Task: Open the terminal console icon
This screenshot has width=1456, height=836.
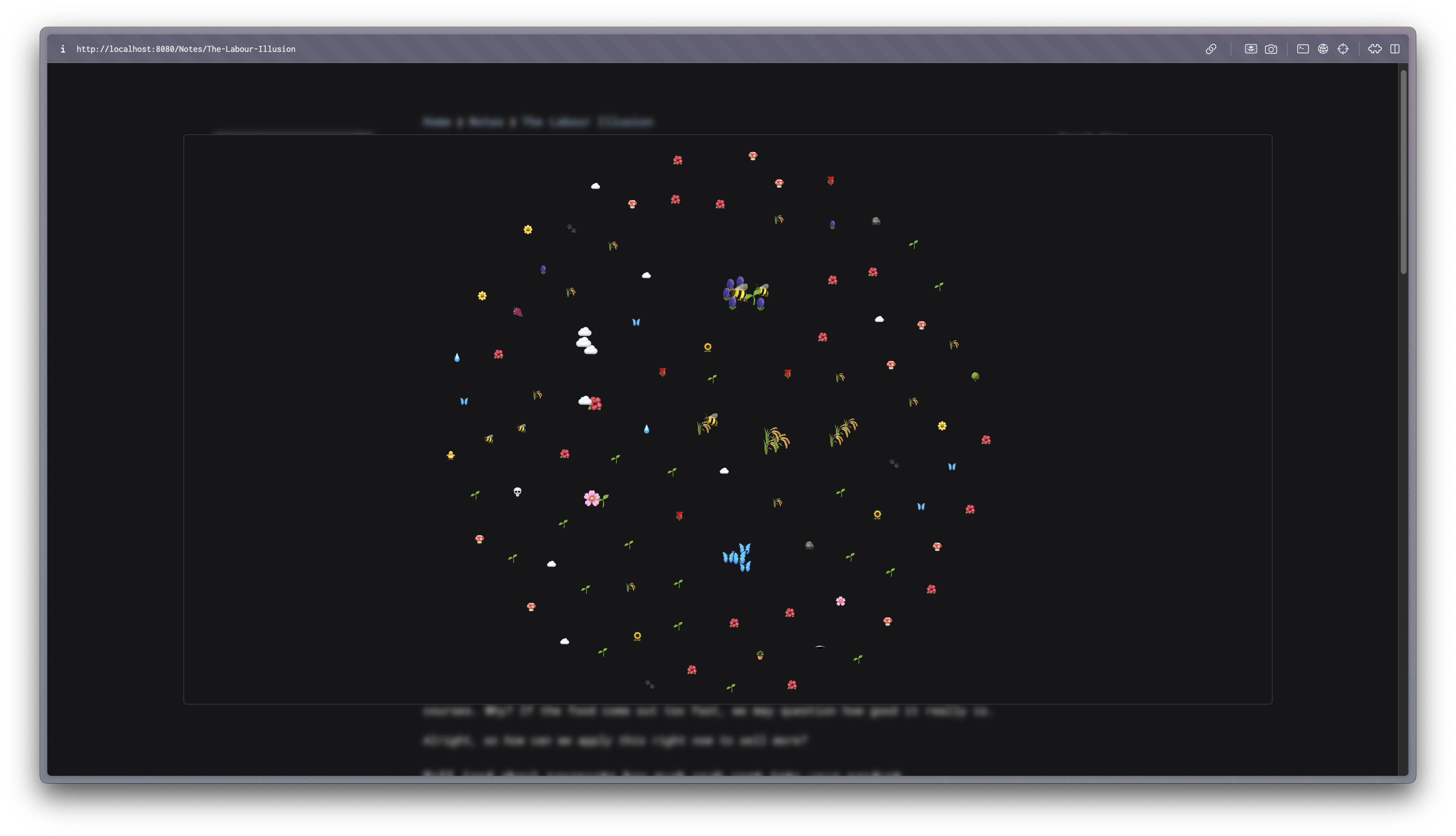Action: pos(1303,49)
